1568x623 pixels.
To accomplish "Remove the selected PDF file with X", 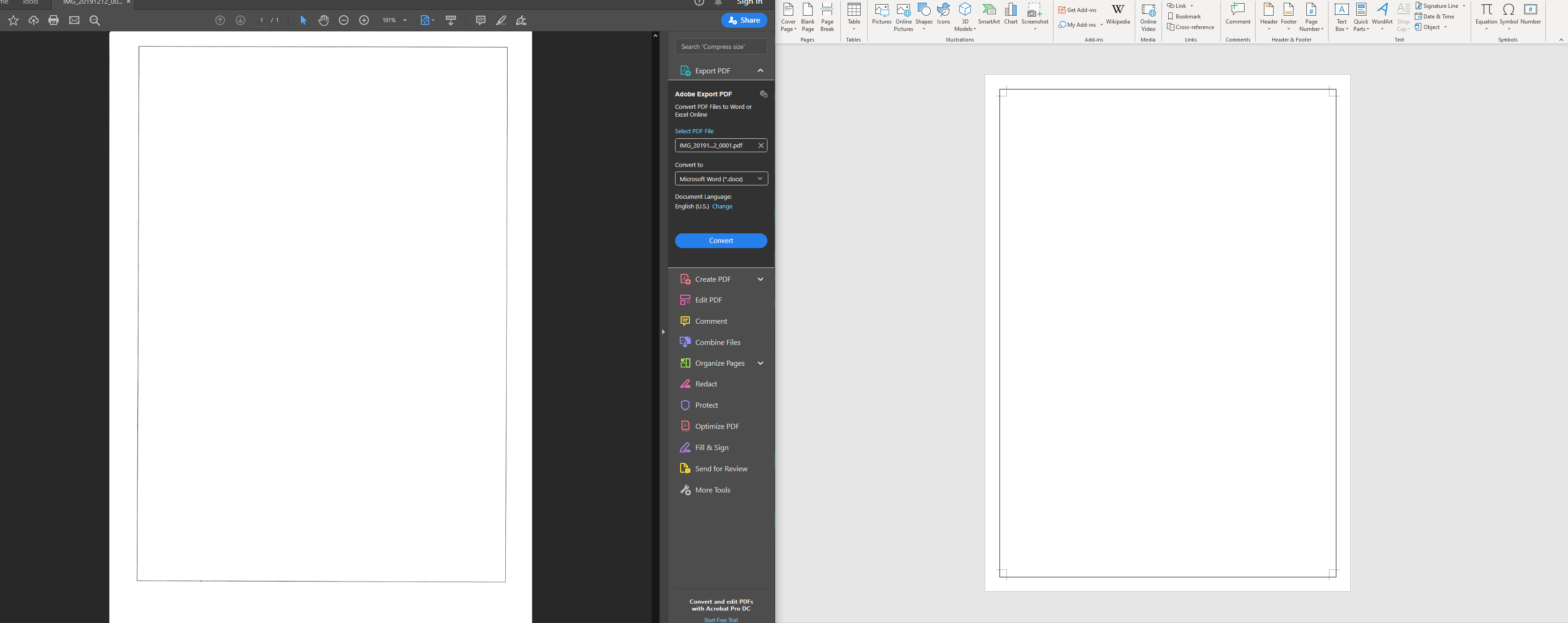I will tap(760, 145).
